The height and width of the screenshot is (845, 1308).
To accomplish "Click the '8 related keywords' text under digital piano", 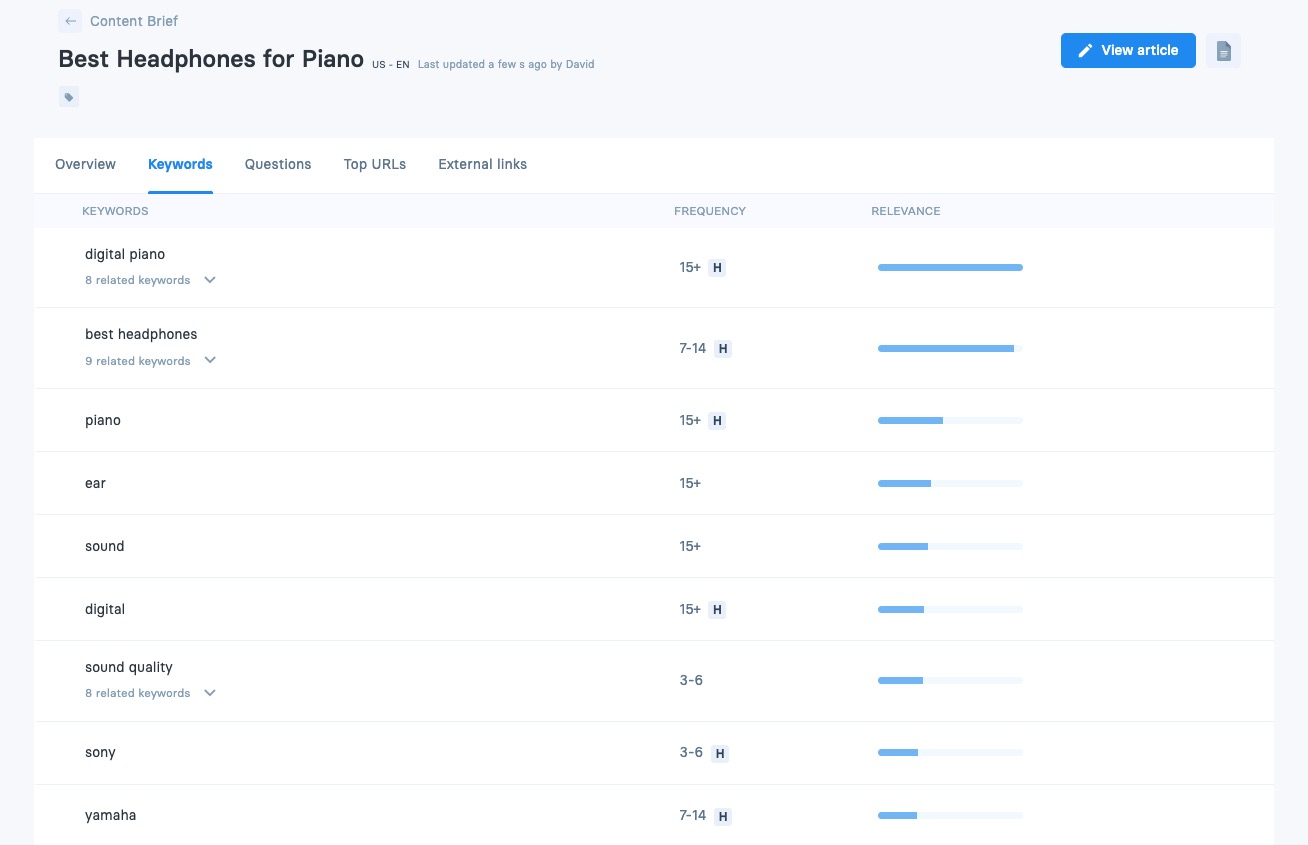I will click(137, 280).
